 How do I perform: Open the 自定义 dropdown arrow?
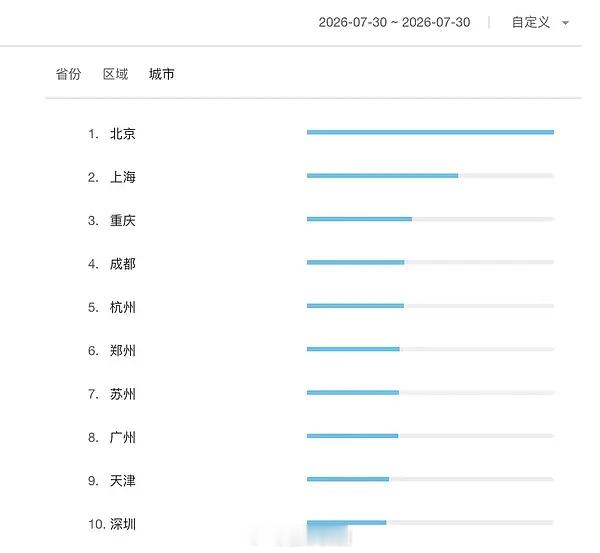coord(565,23)
